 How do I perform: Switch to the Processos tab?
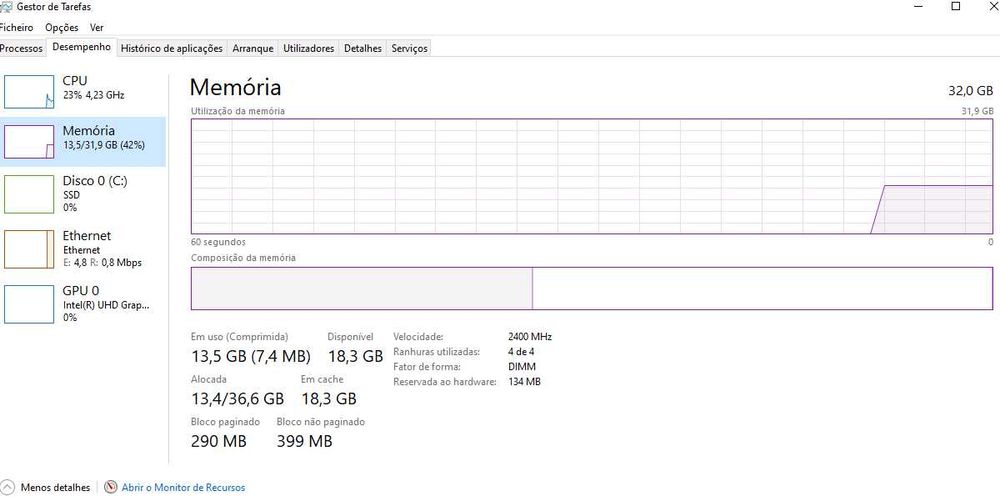pyautogui.click(x=22, y=48)
